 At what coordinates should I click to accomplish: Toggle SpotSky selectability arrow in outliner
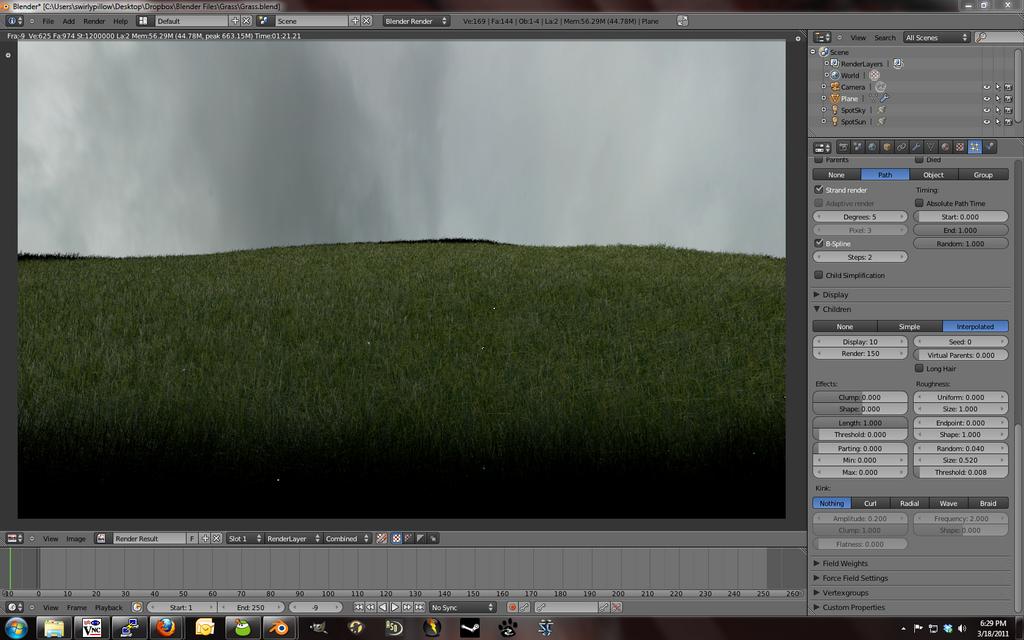pyautogui.click(x=997, y=110)
